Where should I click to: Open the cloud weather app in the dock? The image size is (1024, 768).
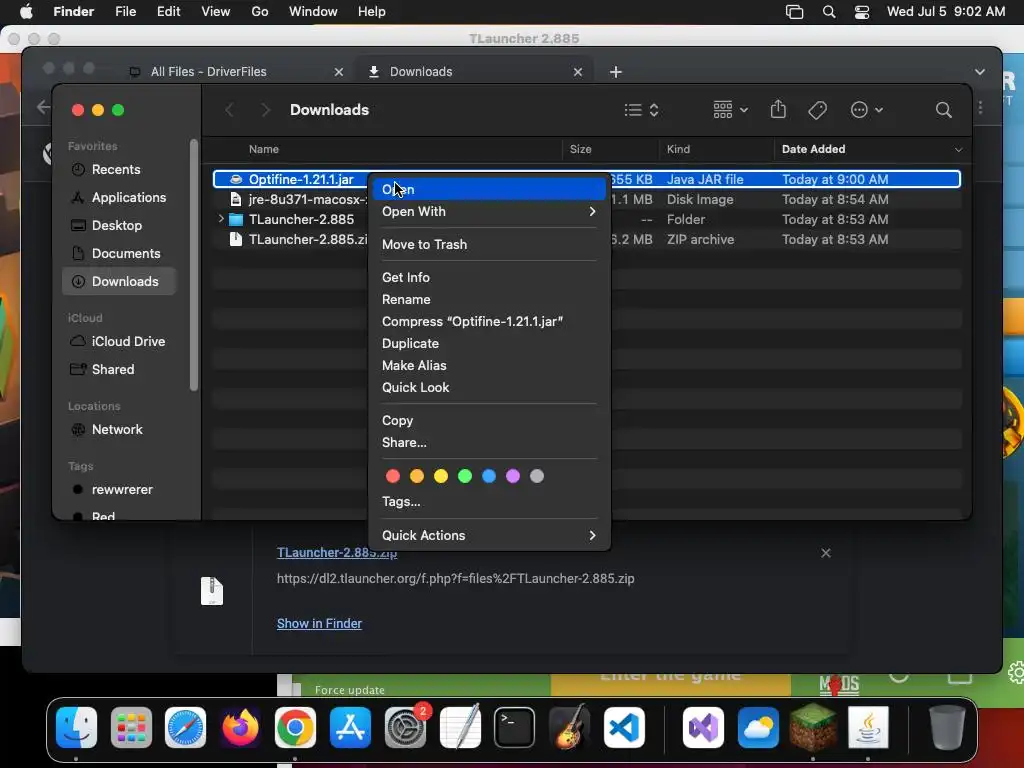pyautogui.click(x=758, y=727)
